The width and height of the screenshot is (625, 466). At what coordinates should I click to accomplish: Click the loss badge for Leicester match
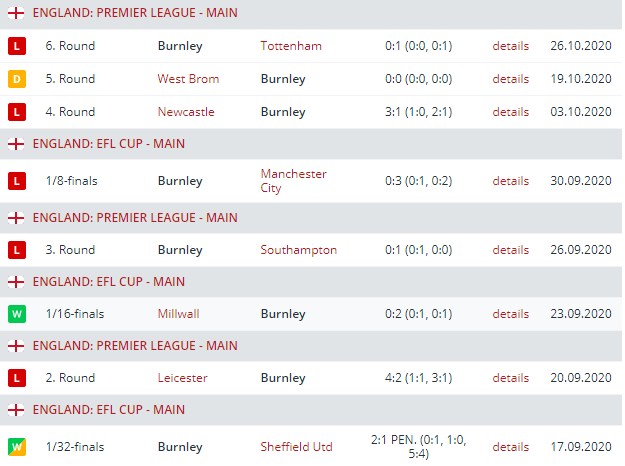(x=16, y=378)
